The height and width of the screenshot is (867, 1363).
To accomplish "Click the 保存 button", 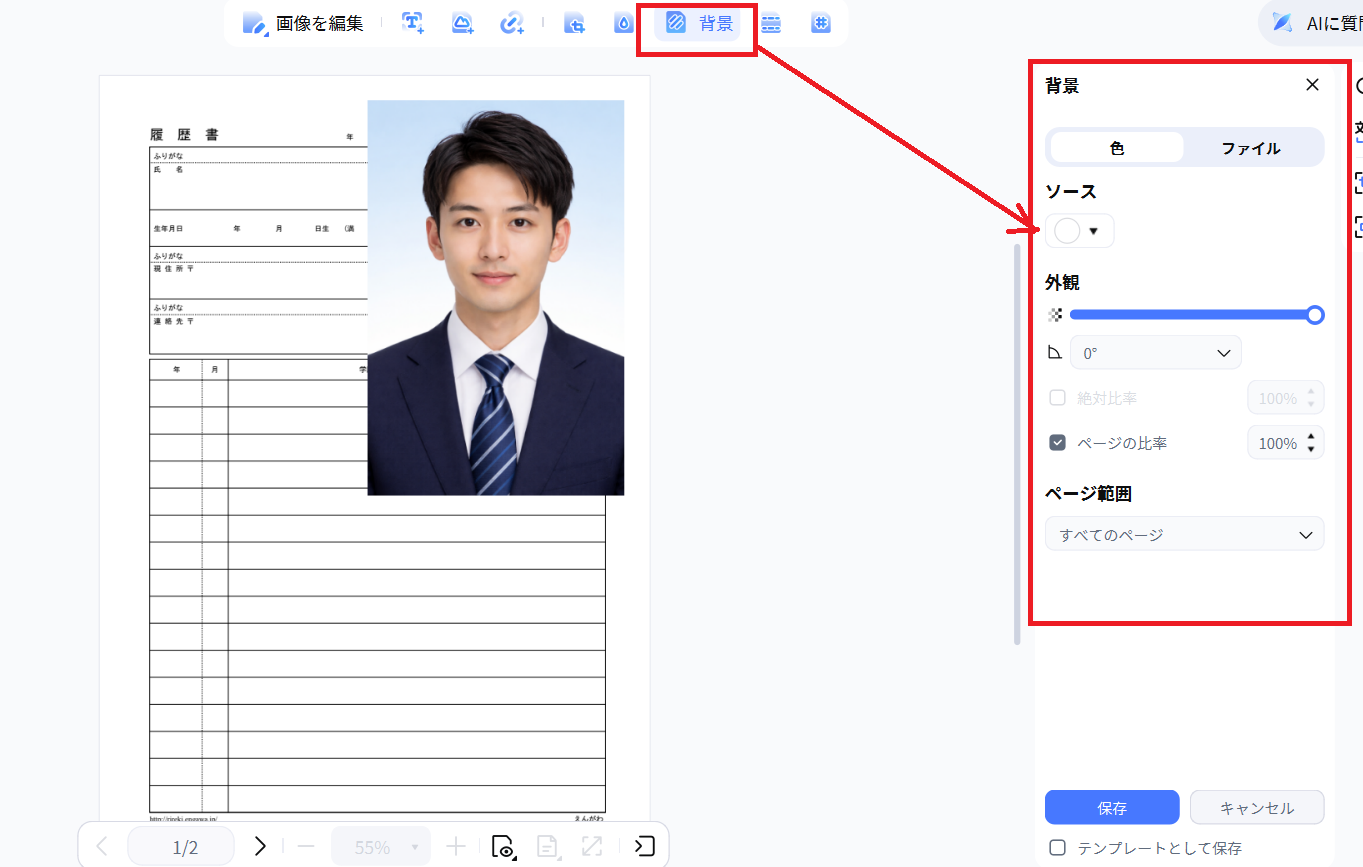I will coord(1112,808).
